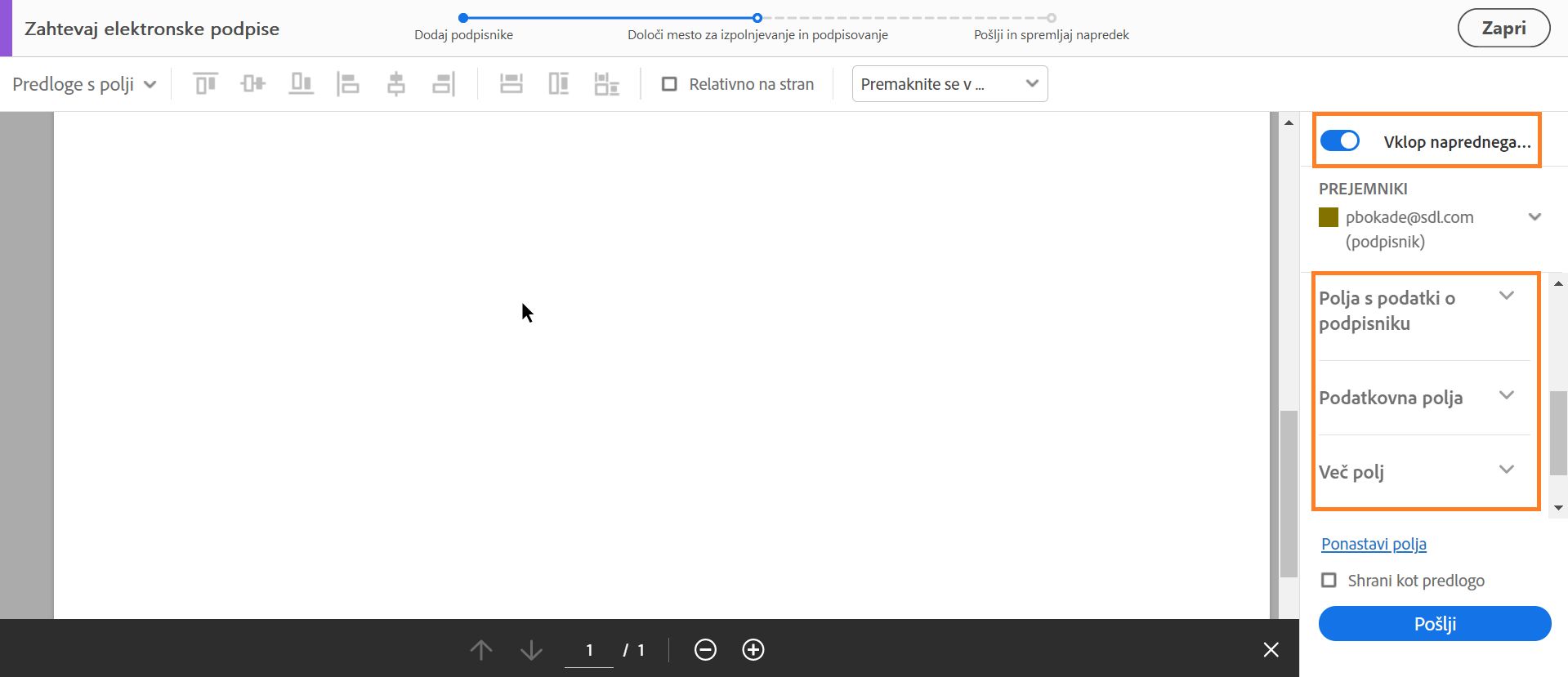Align selected fields to bottom edge

tap(301, 83)
